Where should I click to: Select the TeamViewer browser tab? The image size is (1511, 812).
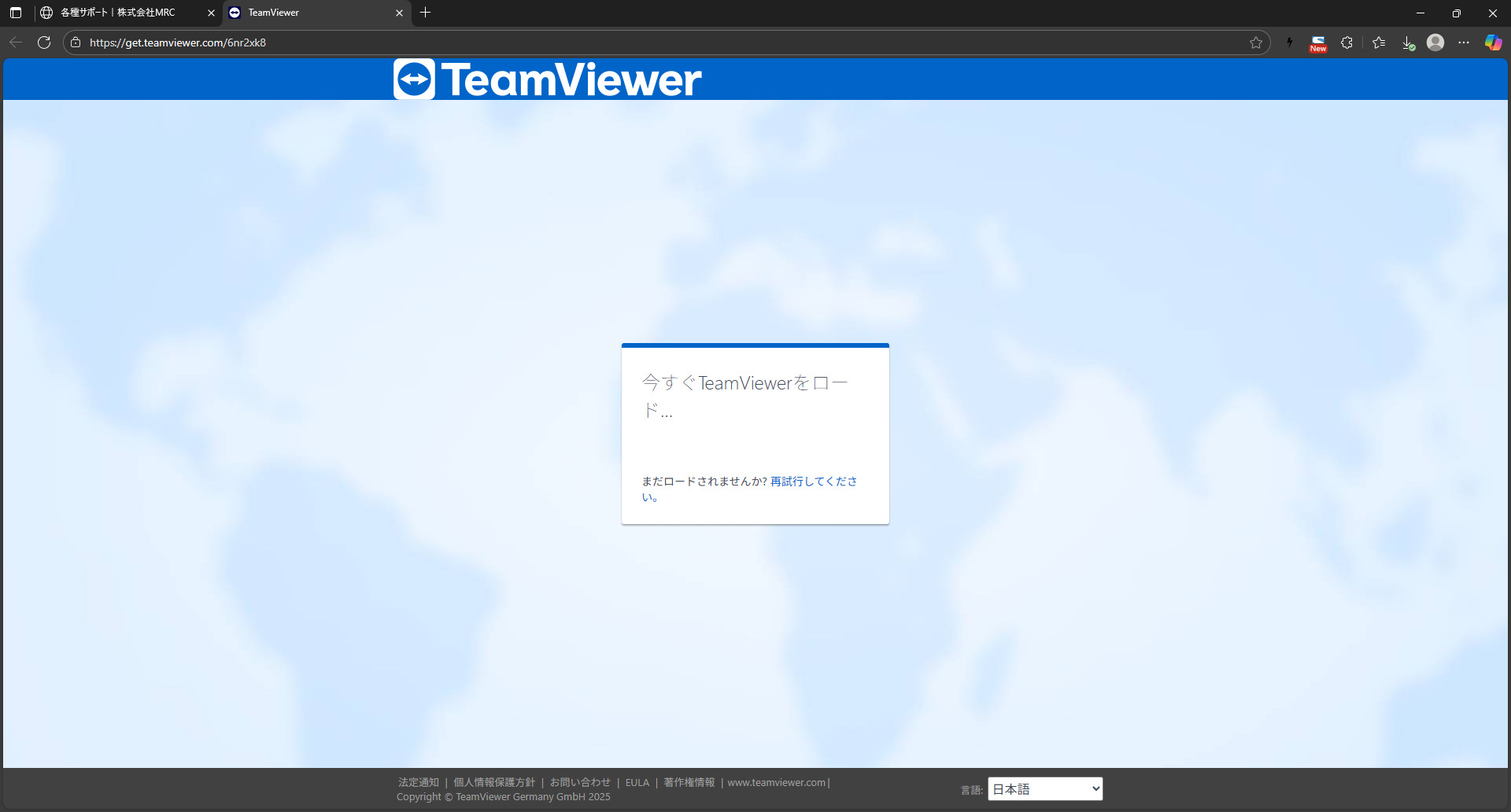pos(307,13)
